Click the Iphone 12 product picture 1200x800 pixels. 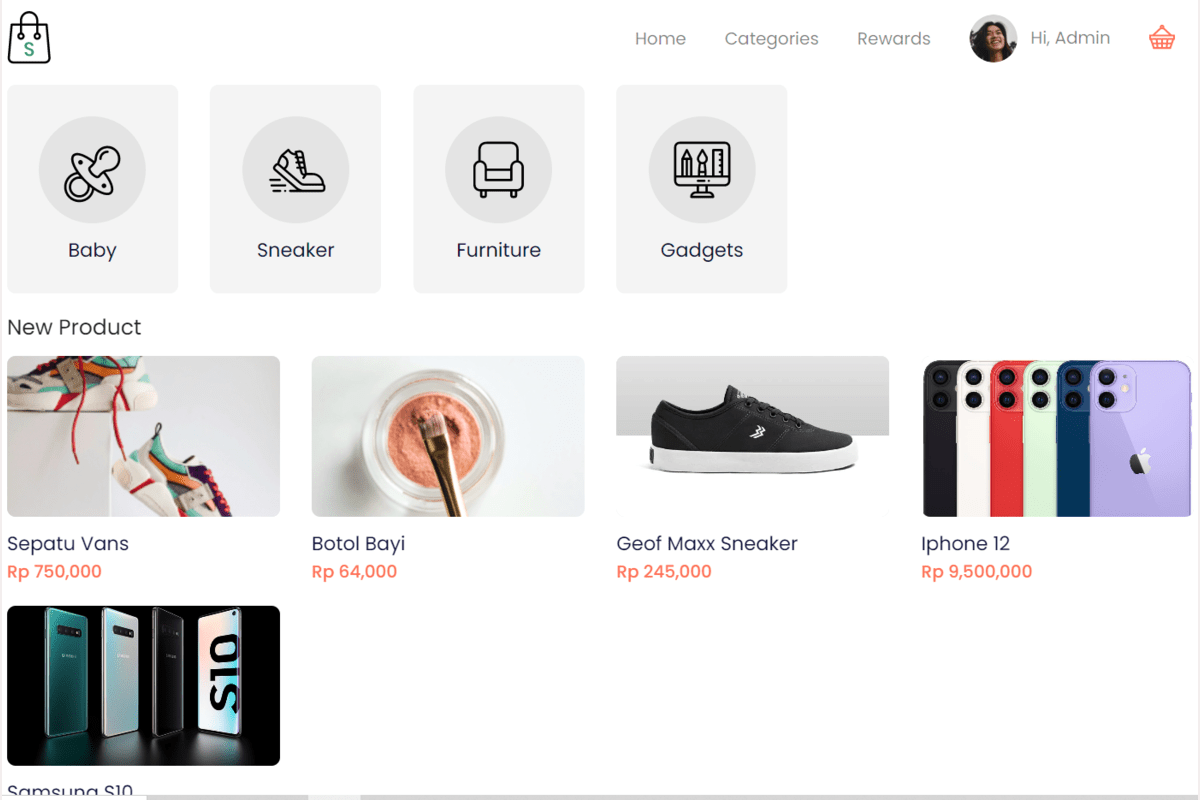pos(1056,436)
